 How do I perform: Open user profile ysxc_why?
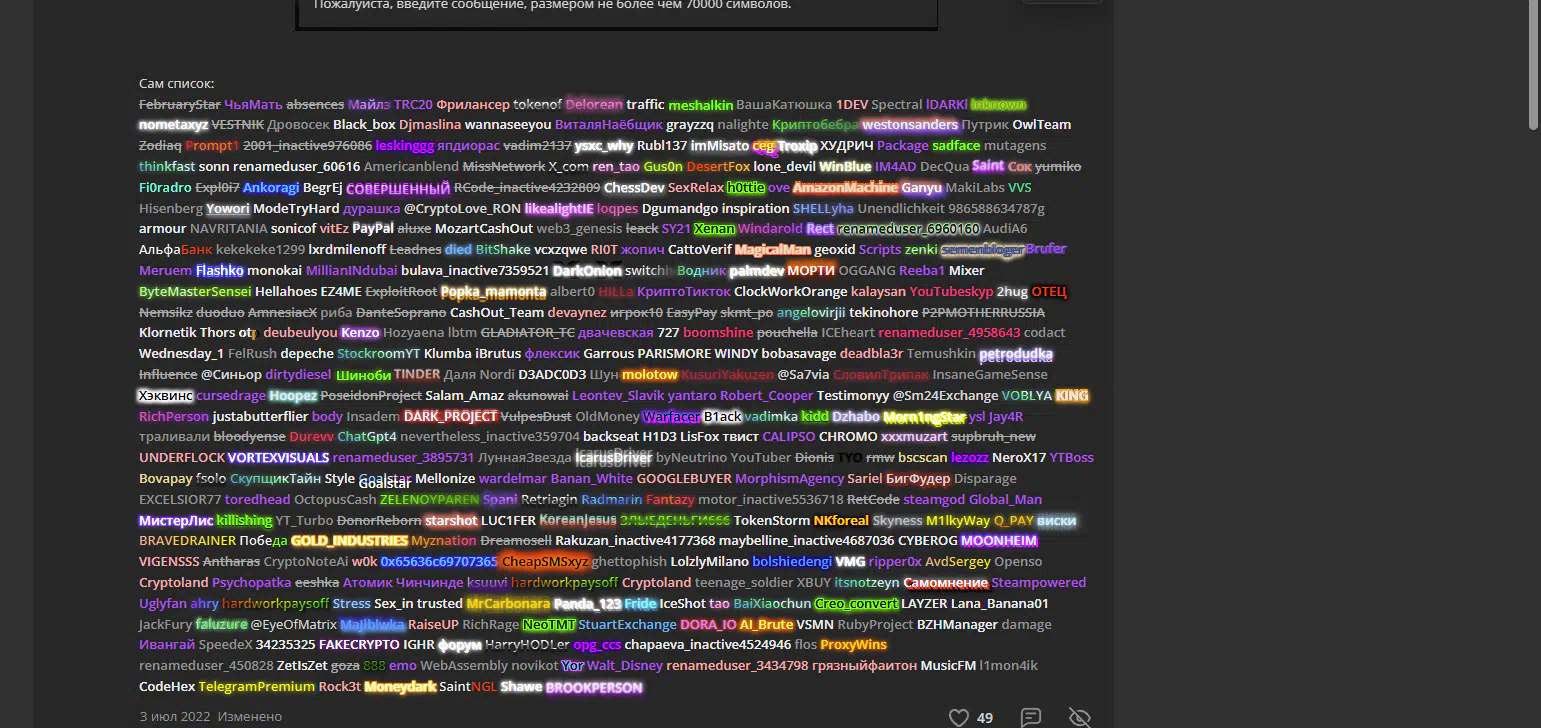[x=604, y=146]
